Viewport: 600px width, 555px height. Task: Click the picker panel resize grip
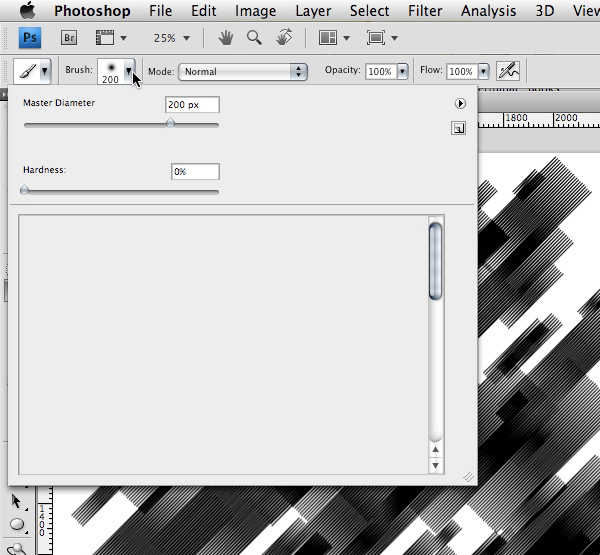coord(468,477)
